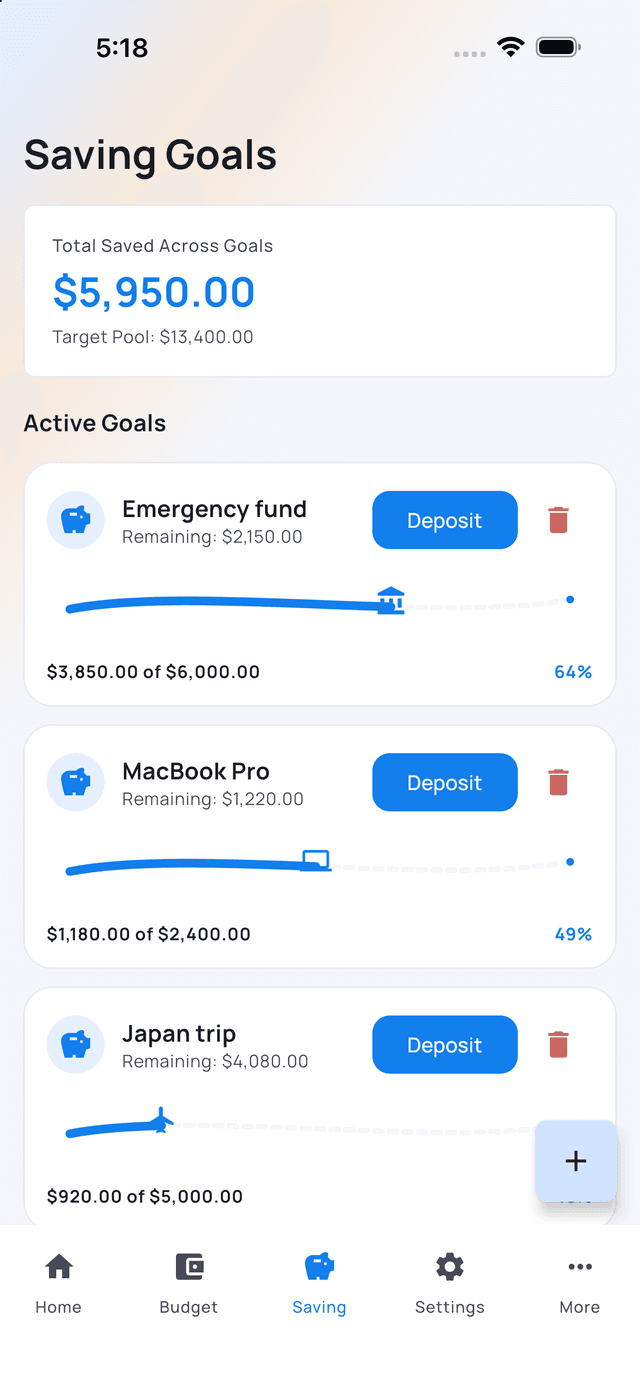Tap the piggy bank icon beside Emergency fund
640x1391 pixels.
(76, 520)
